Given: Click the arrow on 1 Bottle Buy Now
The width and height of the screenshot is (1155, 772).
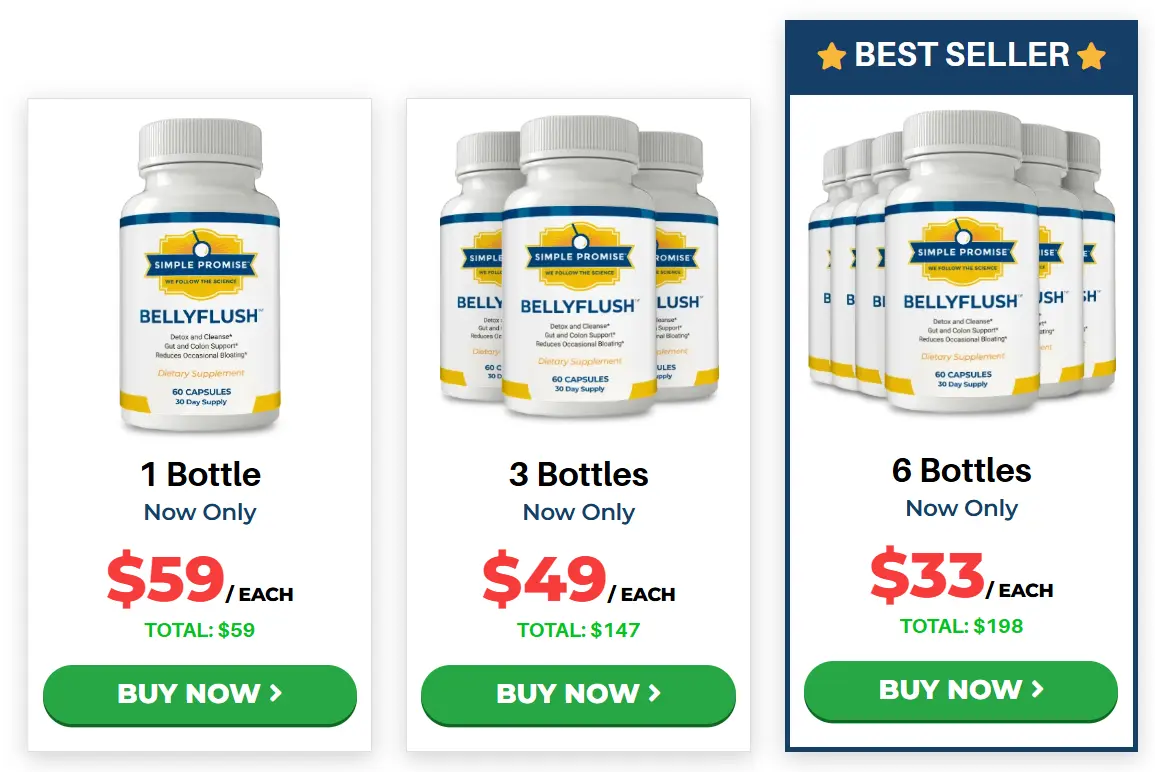Looking at the screenshot, I should click(x=275, y=693).
